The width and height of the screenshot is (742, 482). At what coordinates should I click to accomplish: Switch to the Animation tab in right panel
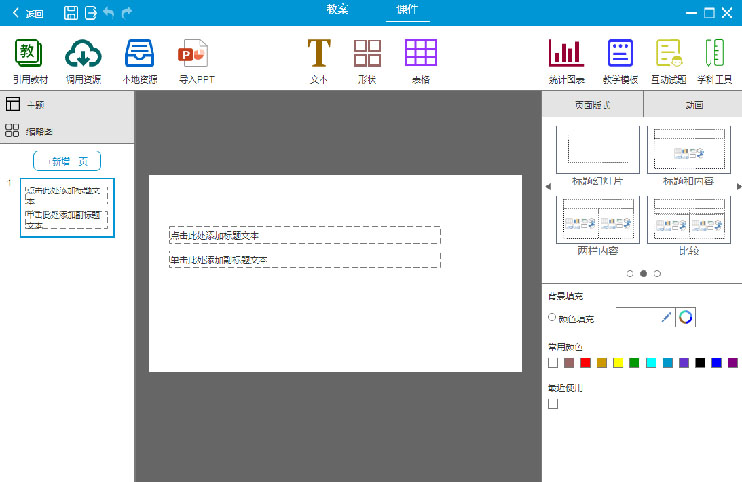click(692, 104)
